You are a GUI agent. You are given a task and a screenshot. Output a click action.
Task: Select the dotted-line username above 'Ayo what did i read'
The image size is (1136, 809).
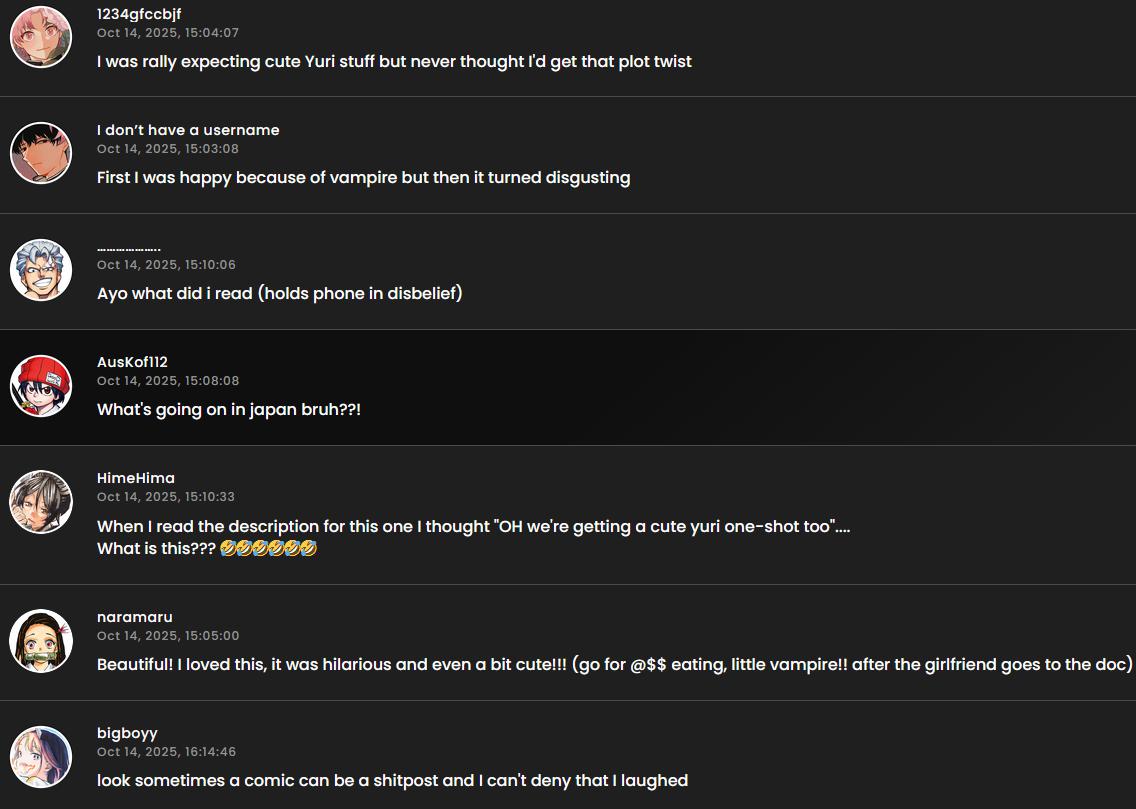pyautogui.click(x=129, y=247)
